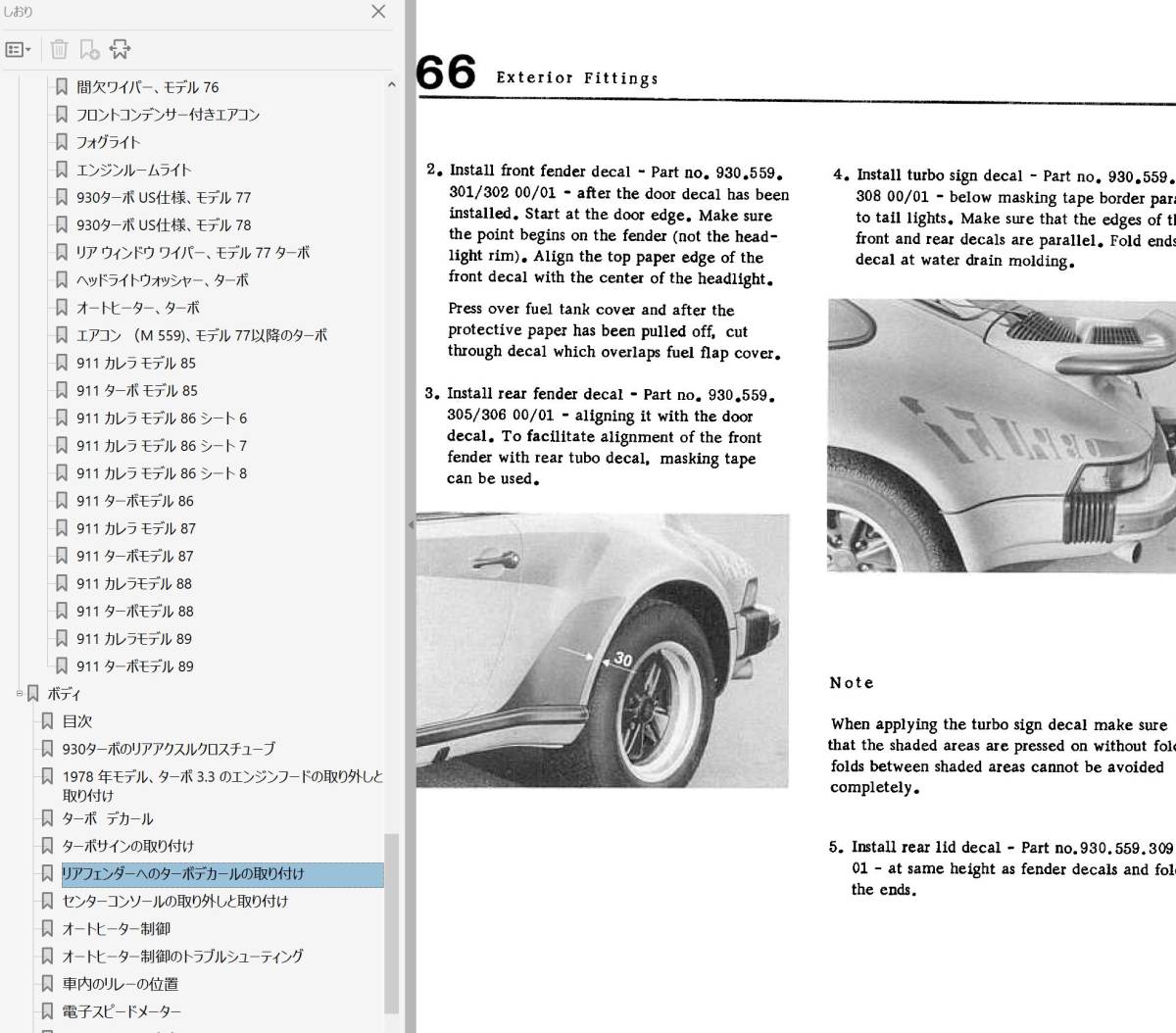
Task: Open bookmark リア ウィンドウ ワイパー、モデル 77 ターボ
Action: click(x=192, y=252)
